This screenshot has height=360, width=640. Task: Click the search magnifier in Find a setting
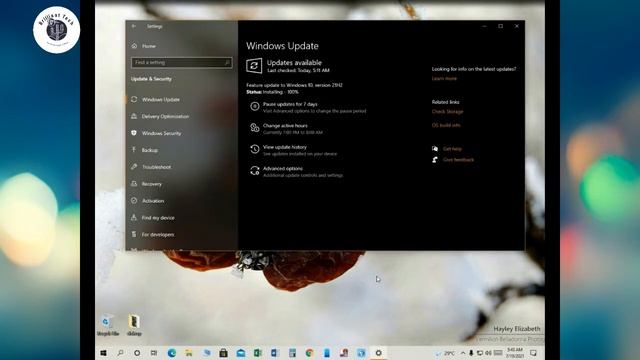point(227,62)
